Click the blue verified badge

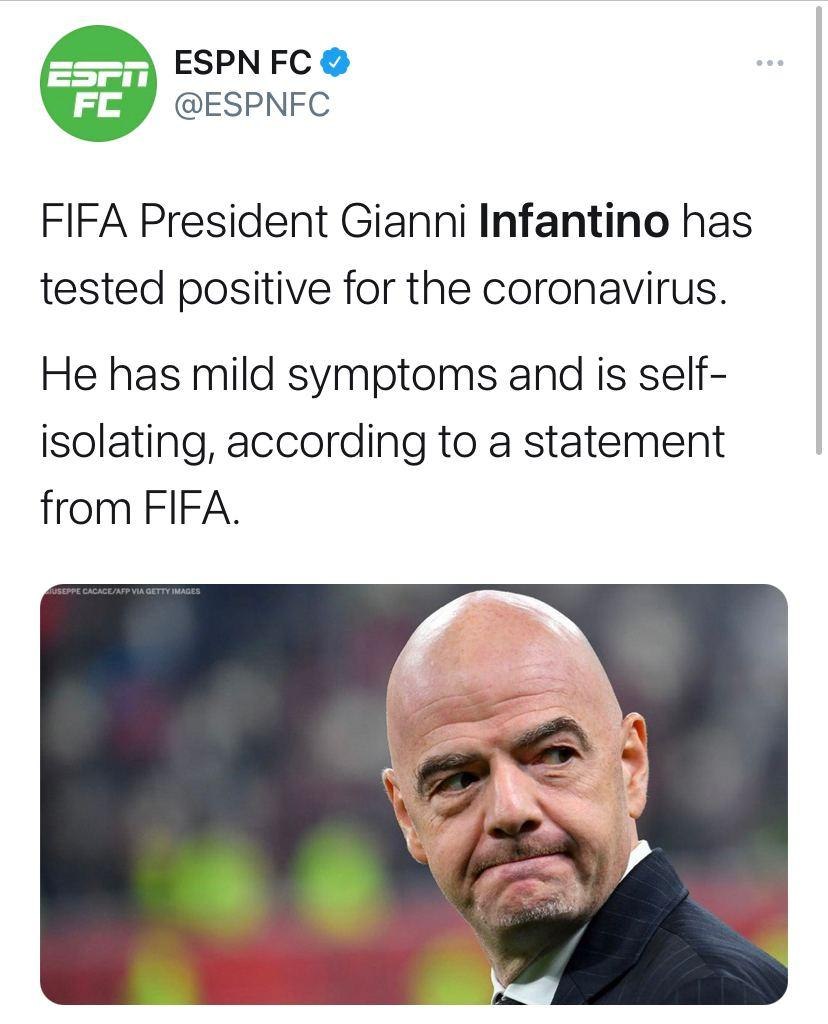[334, 64]
